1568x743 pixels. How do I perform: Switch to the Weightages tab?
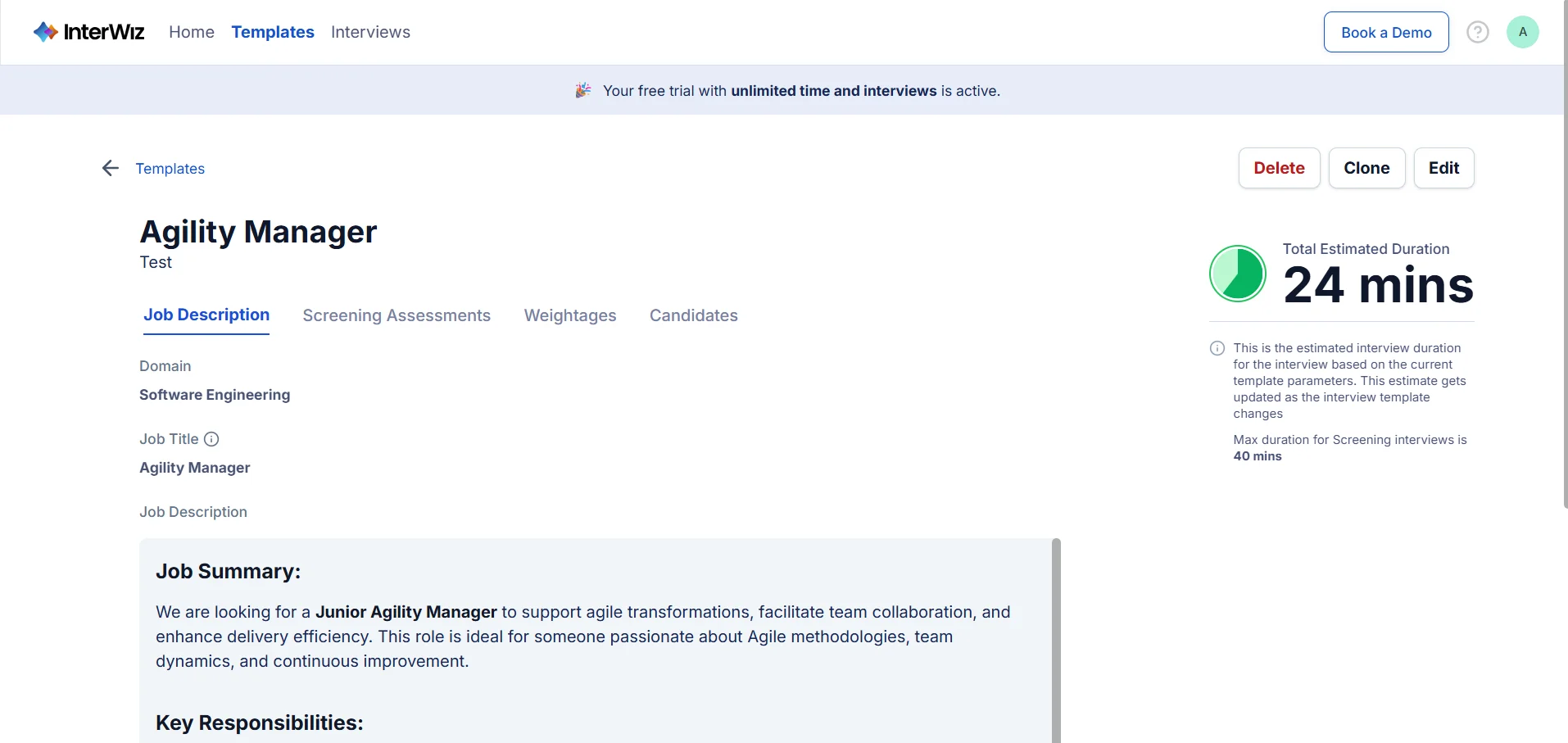click(570, 315)
